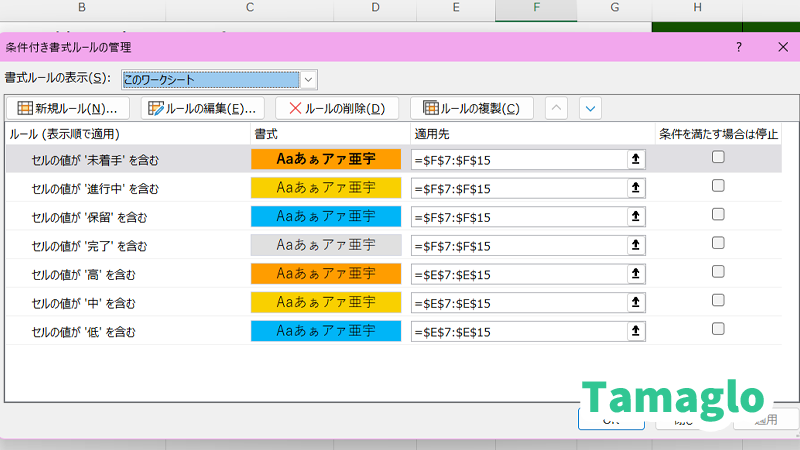The image size is (800, 450).
Task: Click the range selector icon for '低' rule
Action: (x=635, y=332)
